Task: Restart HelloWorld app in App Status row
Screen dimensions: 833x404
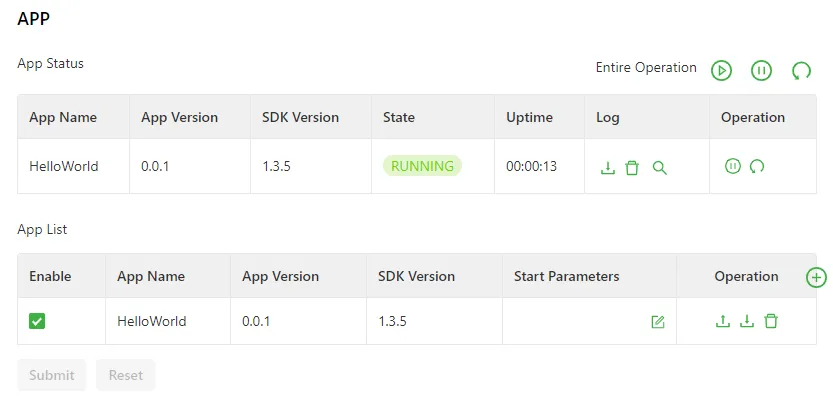Action: (757, 166)
